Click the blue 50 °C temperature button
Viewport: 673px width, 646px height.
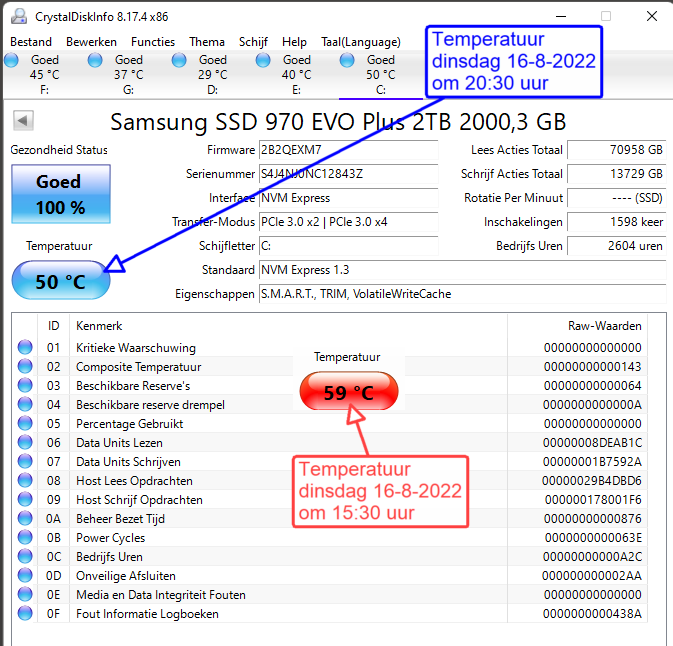[x=61, y=280]
